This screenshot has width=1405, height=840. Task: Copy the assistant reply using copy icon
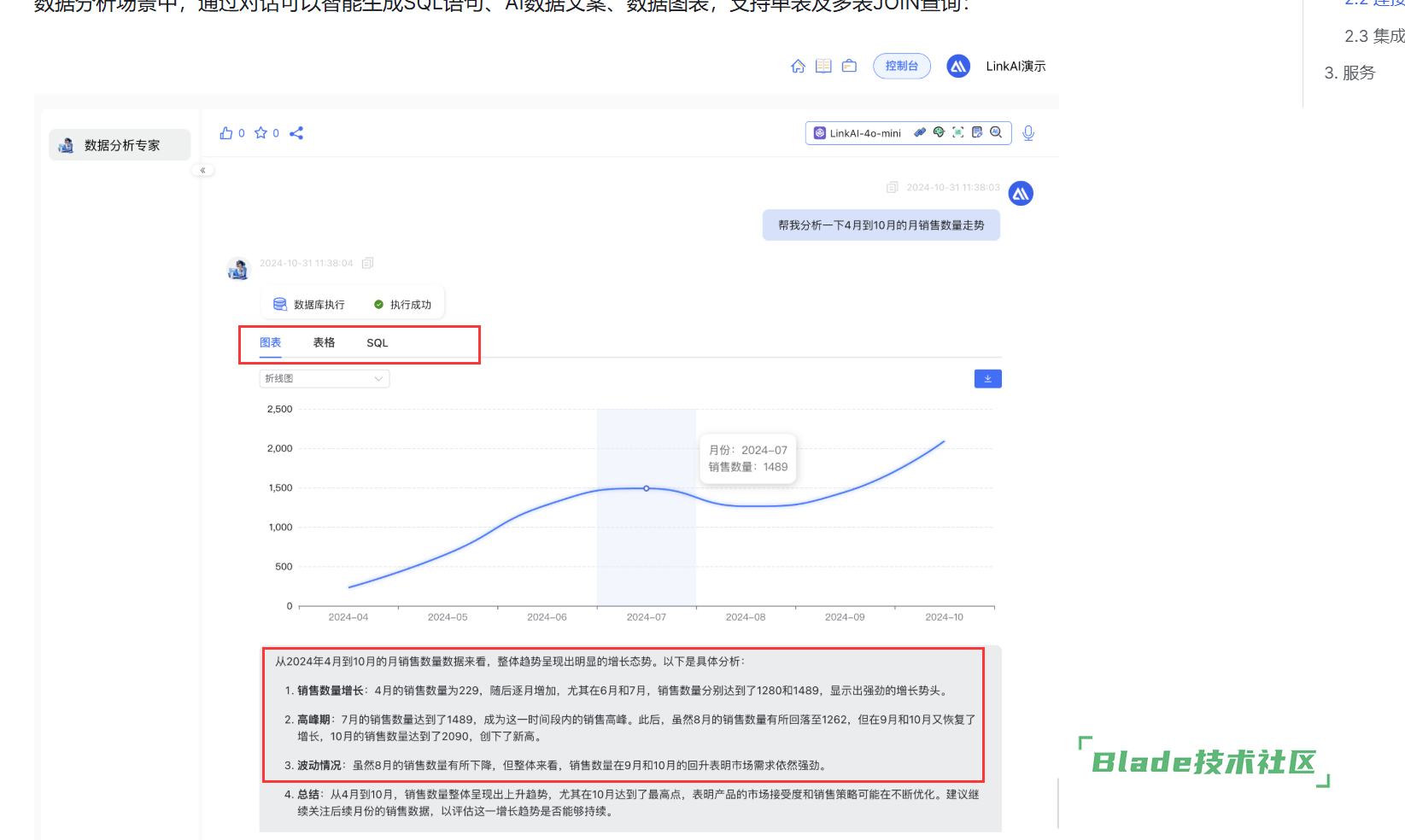click(367, 263)
